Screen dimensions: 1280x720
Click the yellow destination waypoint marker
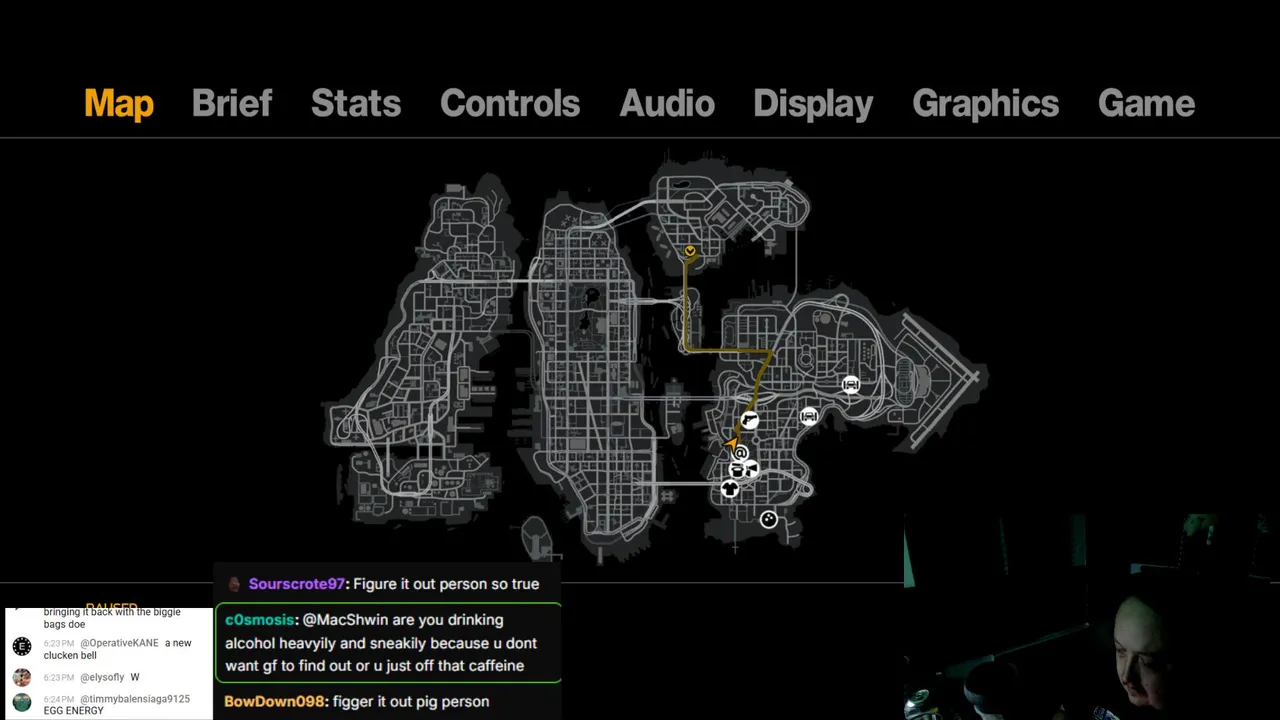tap(690, 252)
